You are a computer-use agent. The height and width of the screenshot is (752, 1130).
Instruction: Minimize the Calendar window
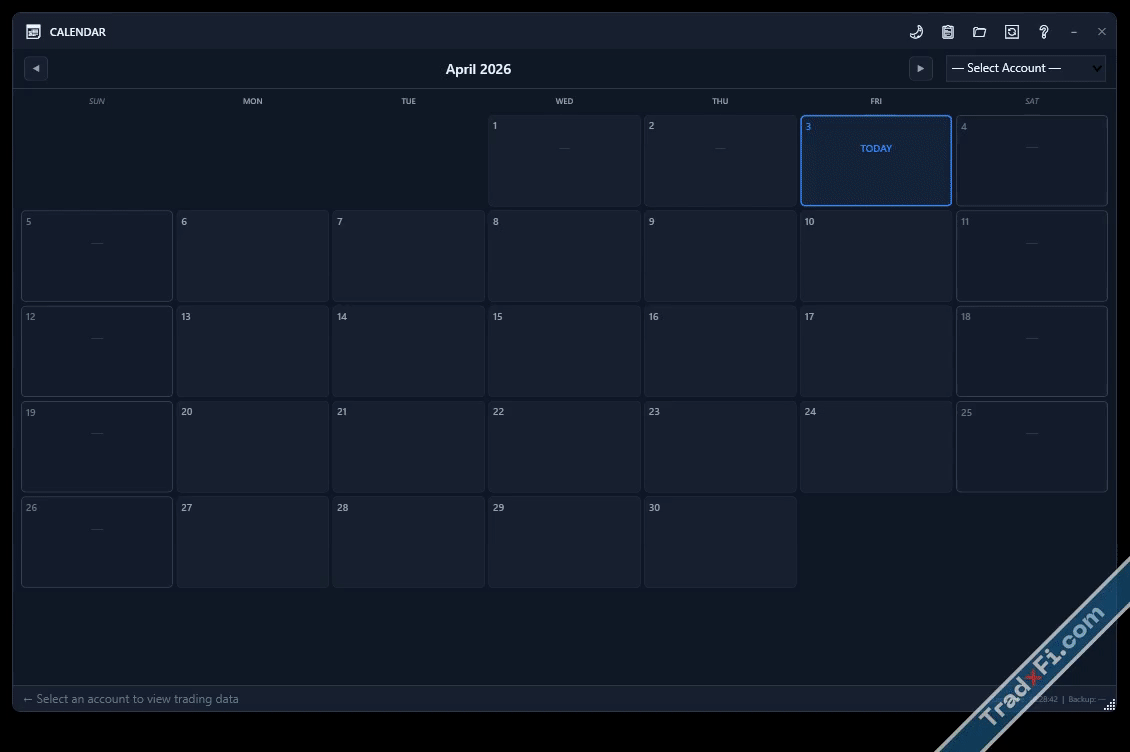(x=1074, y=32)
